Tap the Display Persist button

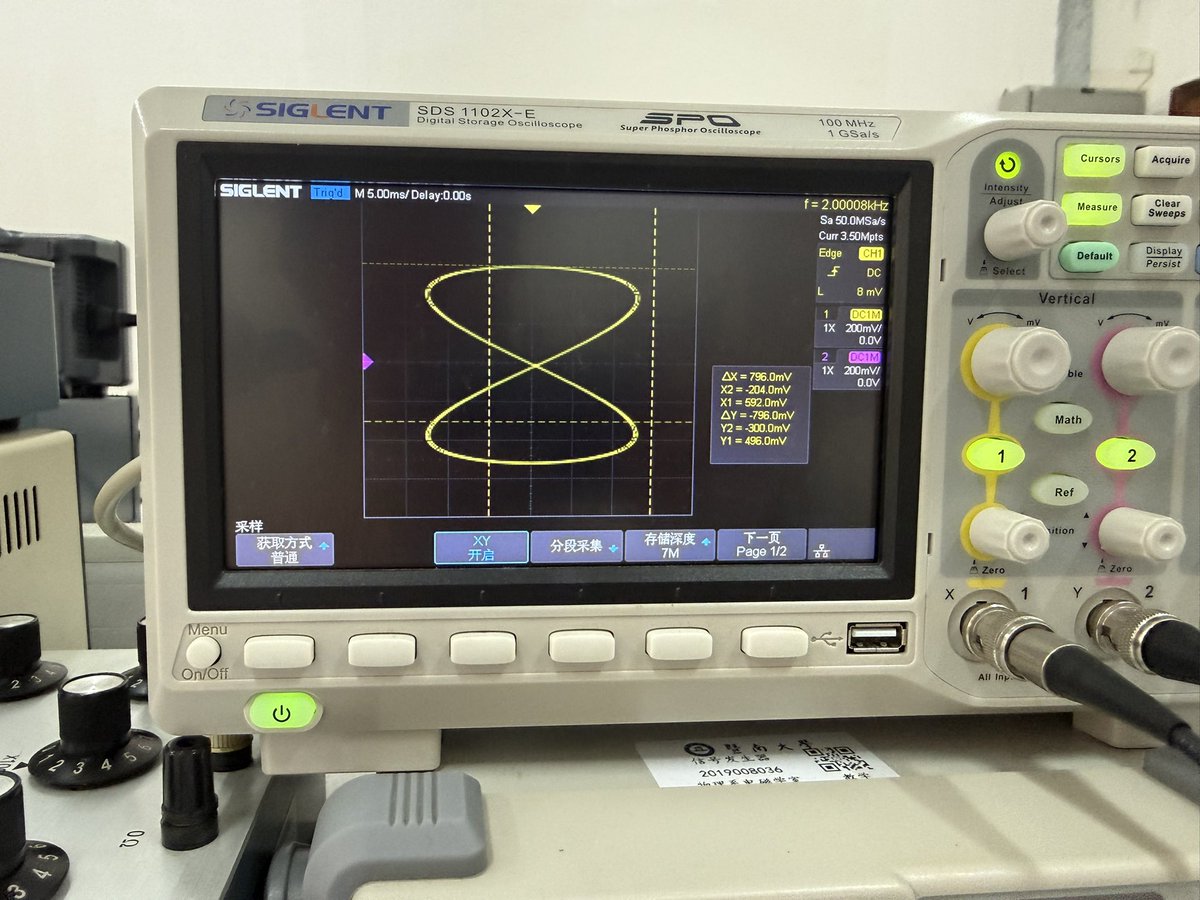tap(1160, 257)
